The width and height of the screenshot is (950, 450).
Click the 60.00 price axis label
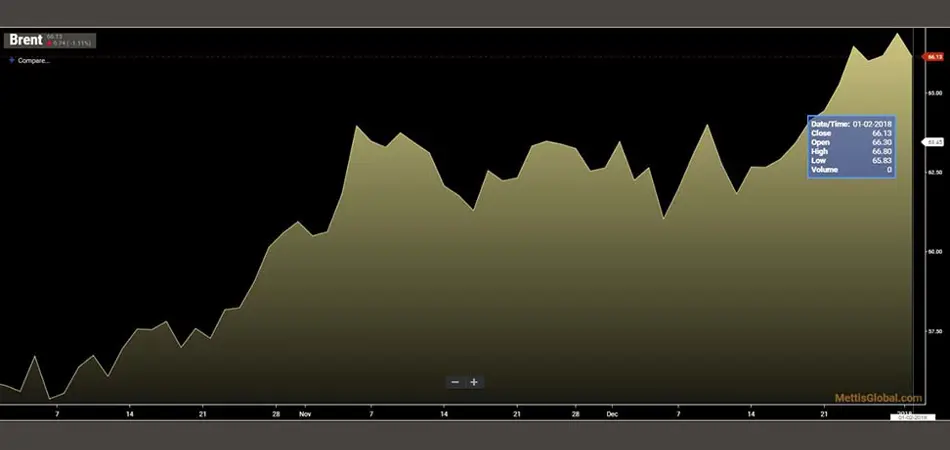tap(935, 251)
